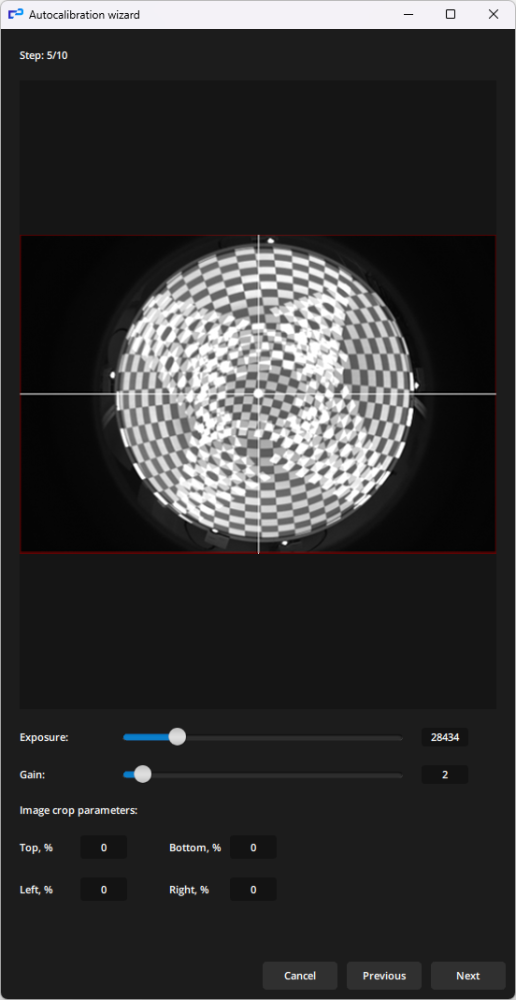Focus the Bottom % crop field
516x1000 pixels.
coord(253,848)
